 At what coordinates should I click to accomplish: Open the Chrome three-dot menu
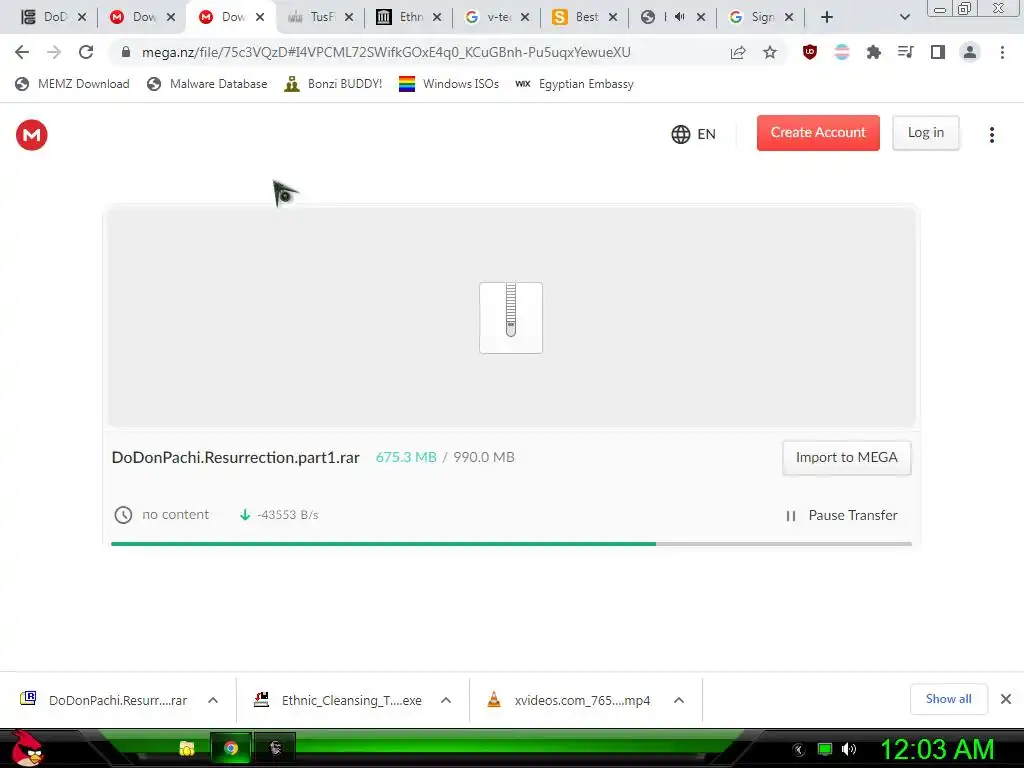[1002, 52]
